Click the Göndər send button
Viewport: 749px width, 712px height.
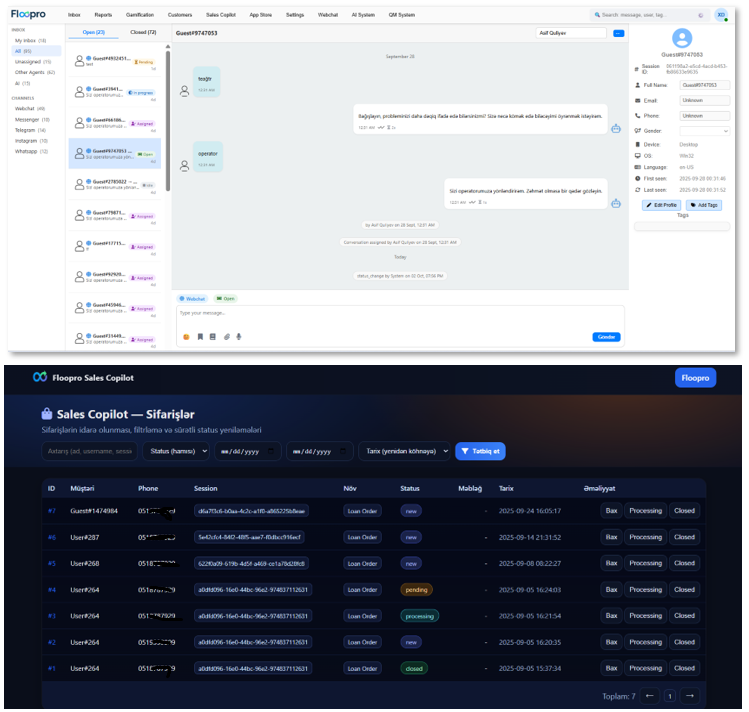[606, 337]
